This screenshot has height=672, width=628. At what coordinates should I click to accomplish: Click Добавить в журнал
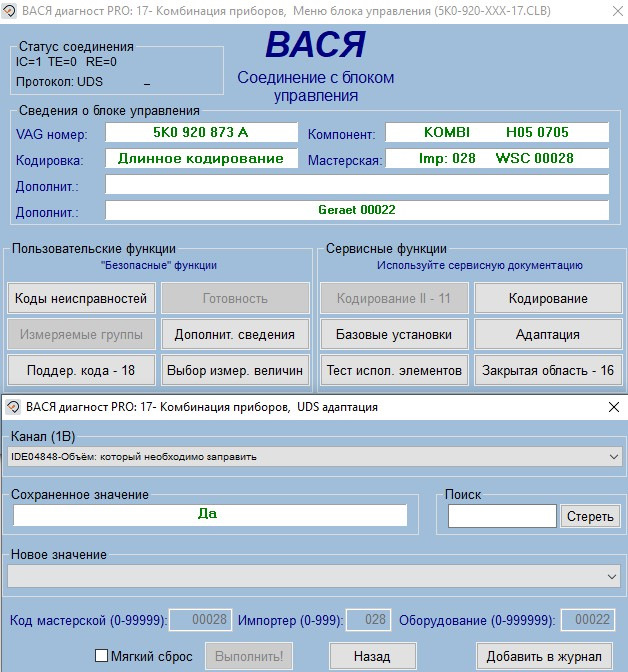[x=544, y=656]
